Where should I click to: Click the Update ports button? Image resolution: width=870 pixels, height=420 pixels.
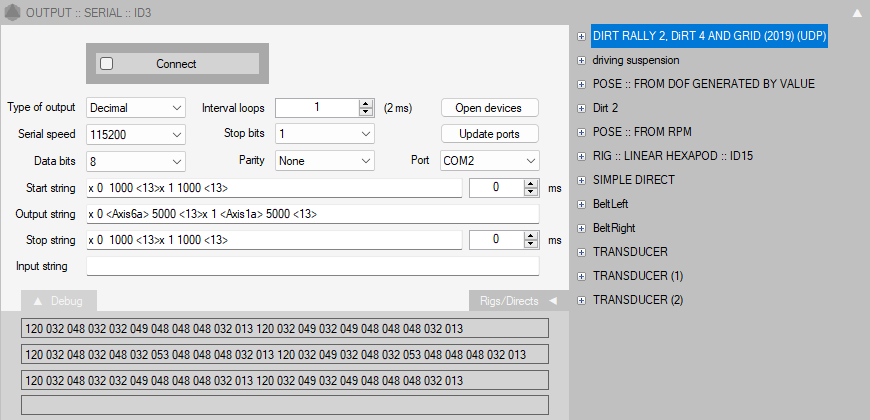[490, 134]
